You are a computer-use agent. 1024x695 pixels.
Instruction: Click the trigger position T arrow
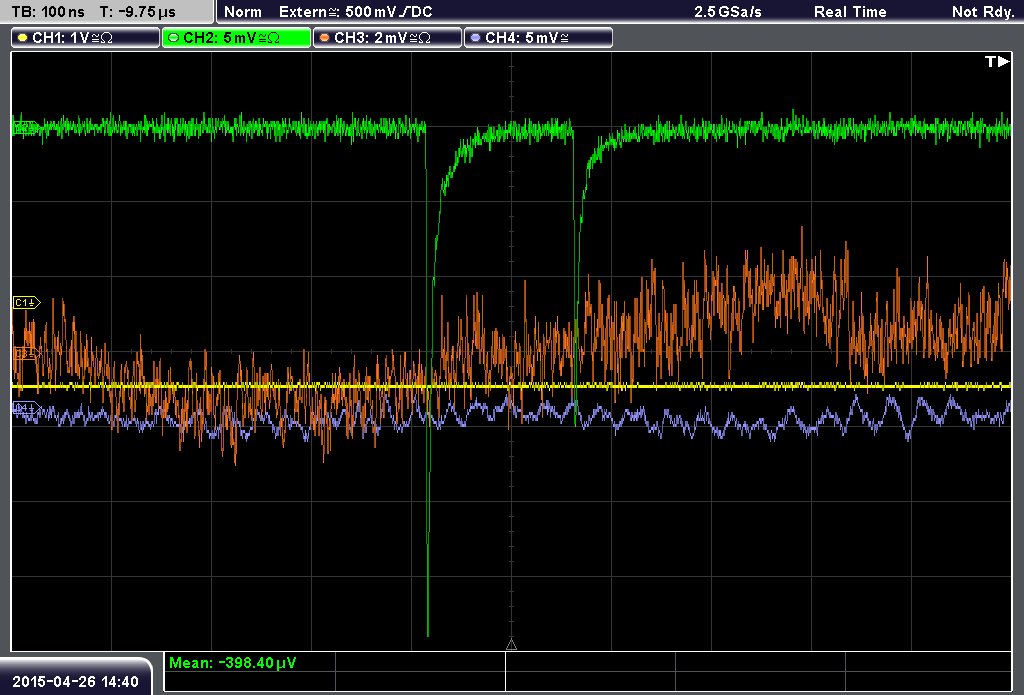[x=997, y=61]
